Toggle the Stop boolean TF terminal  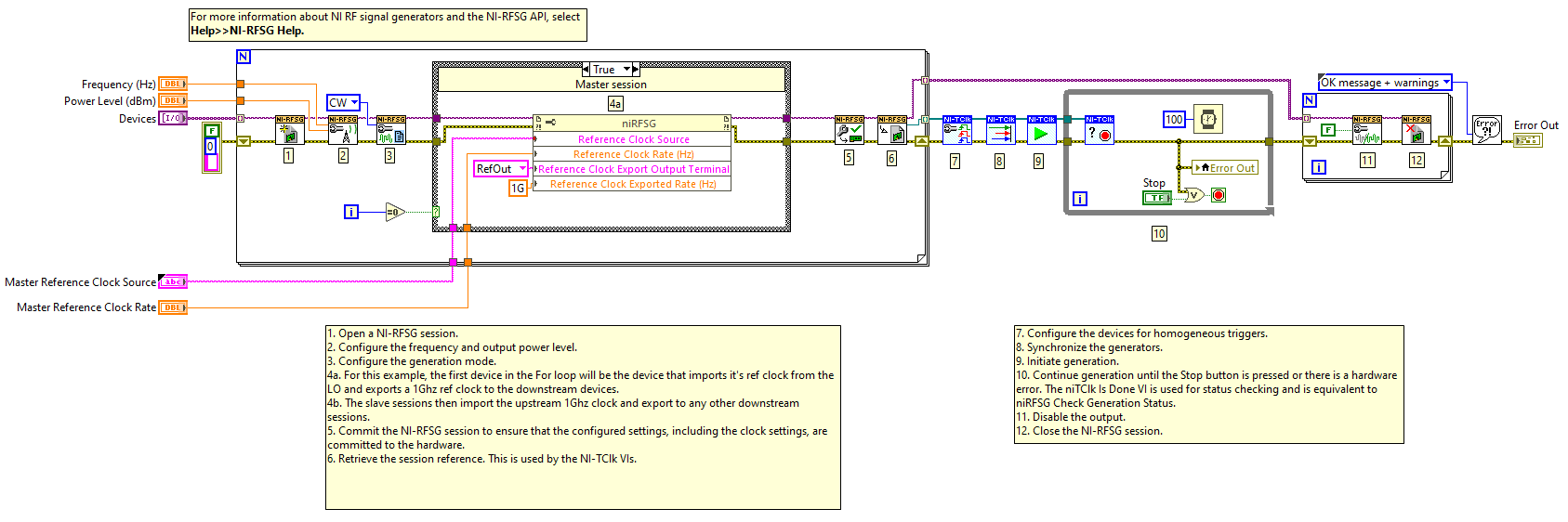[x=1156, y=197]
